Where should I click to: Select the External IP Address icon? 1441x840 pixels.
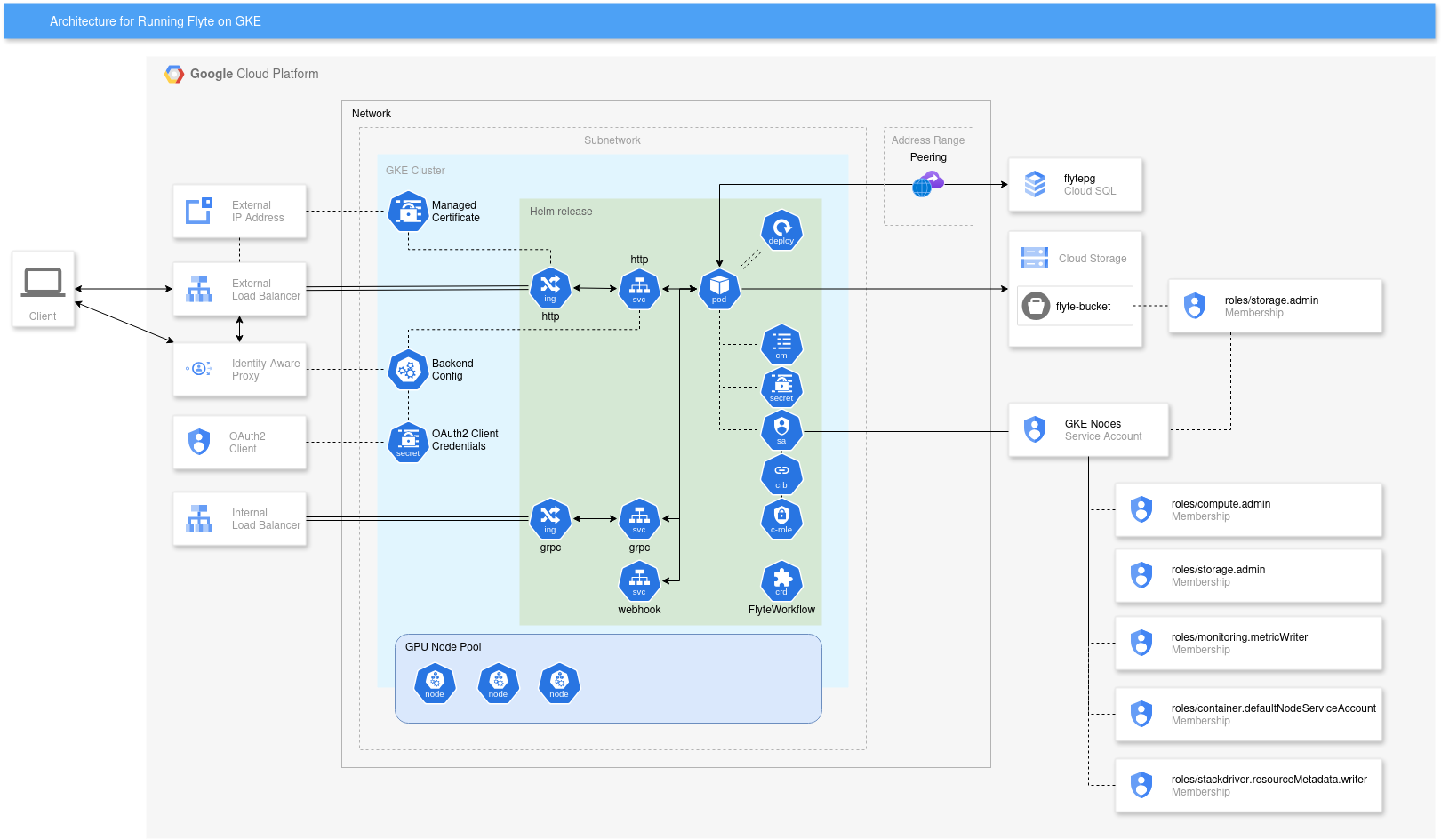click(199, 211)
